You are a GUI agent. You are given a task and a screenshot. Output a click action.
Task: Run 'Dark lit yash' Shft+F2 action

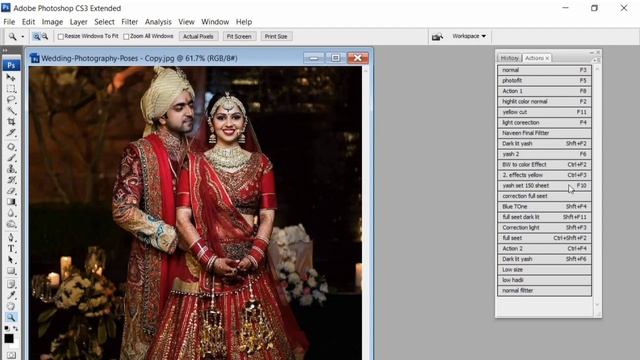544,144
